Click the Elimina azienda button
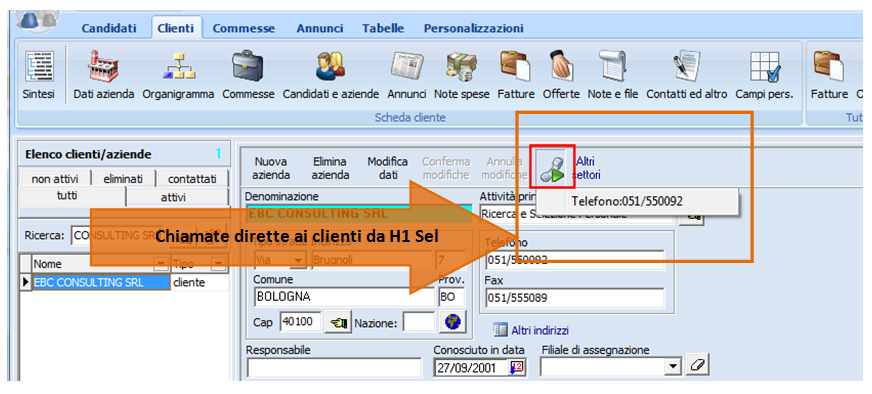The height and width of the screenshot is (394, 872). pyautogui.click(x=330, y=168)
